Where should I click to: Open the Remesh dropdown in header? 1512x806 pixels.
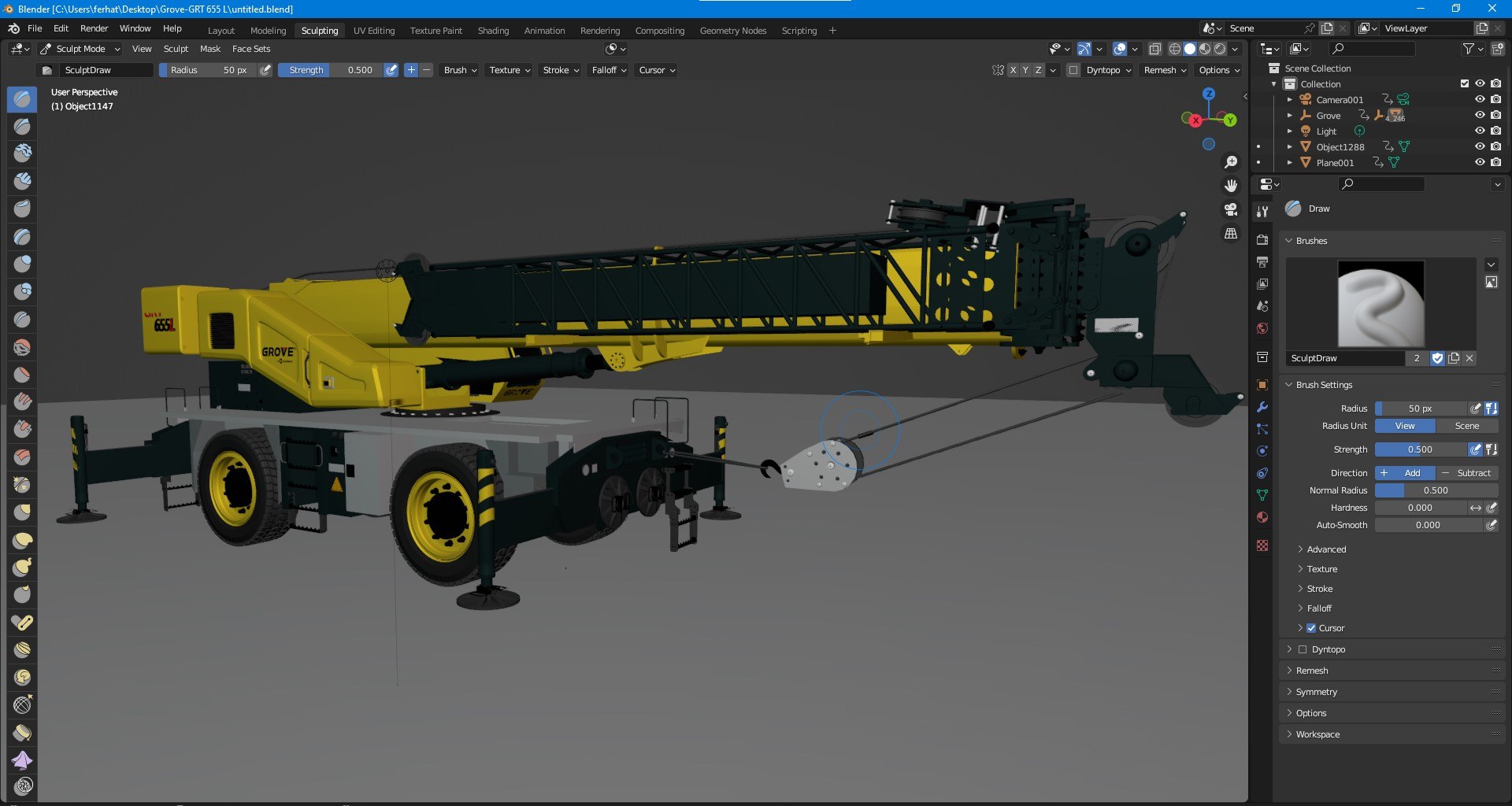(1165, 70)
